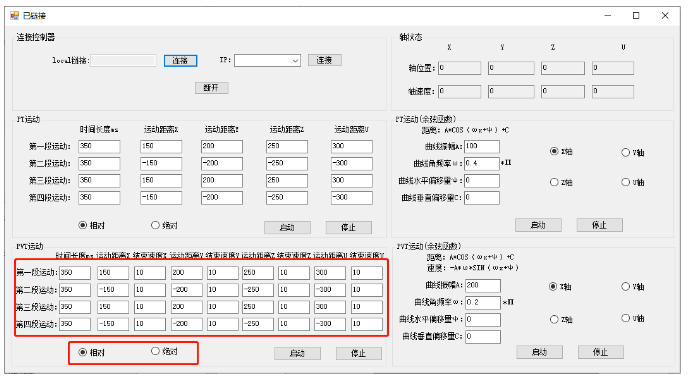Choose X轴 radio in PVT运动(余弦函数) panel
The width and height of the screenshot is (688, 380).
(560, 287)
